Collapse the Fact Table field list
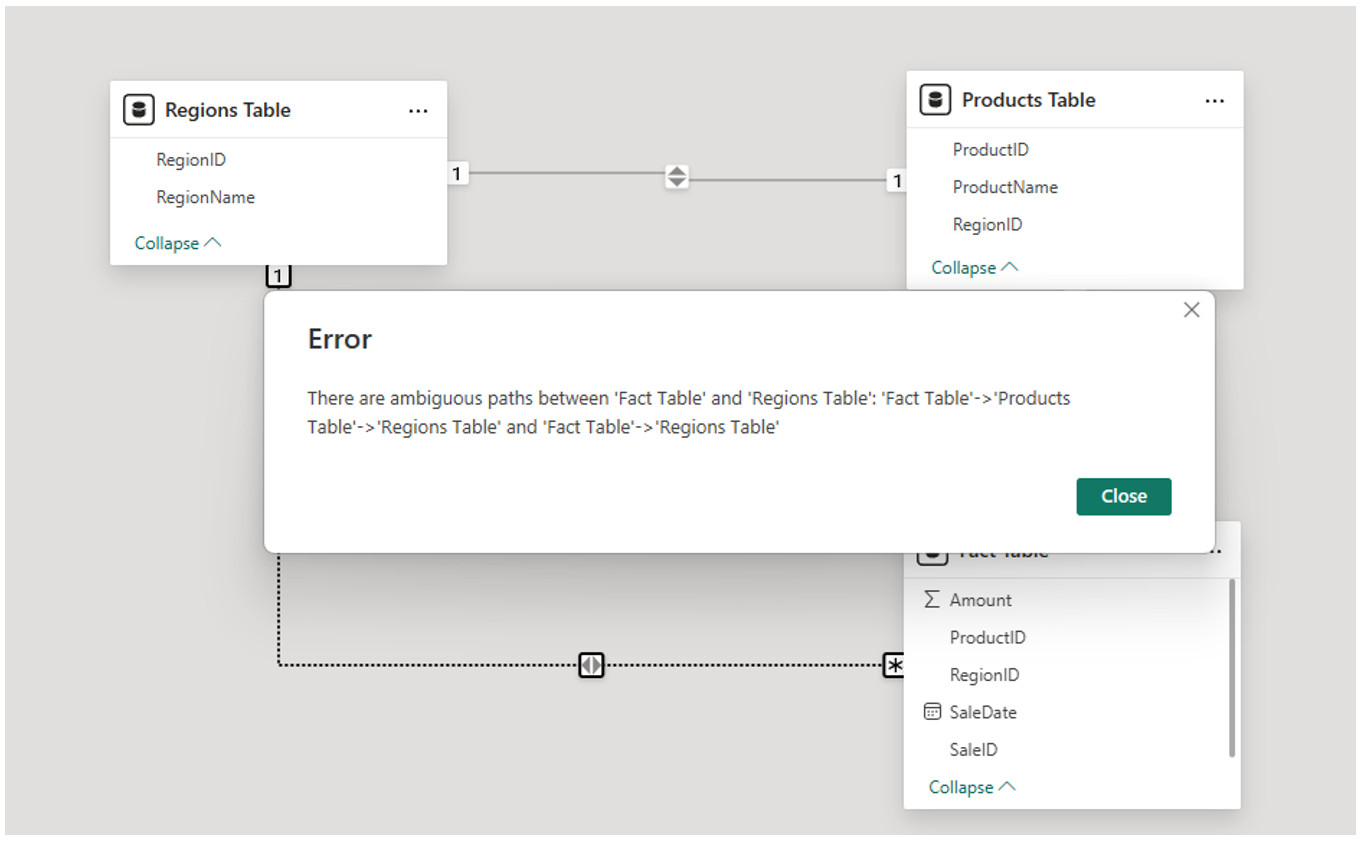Viewport: 1366px width, 842px height. point(971,787)
